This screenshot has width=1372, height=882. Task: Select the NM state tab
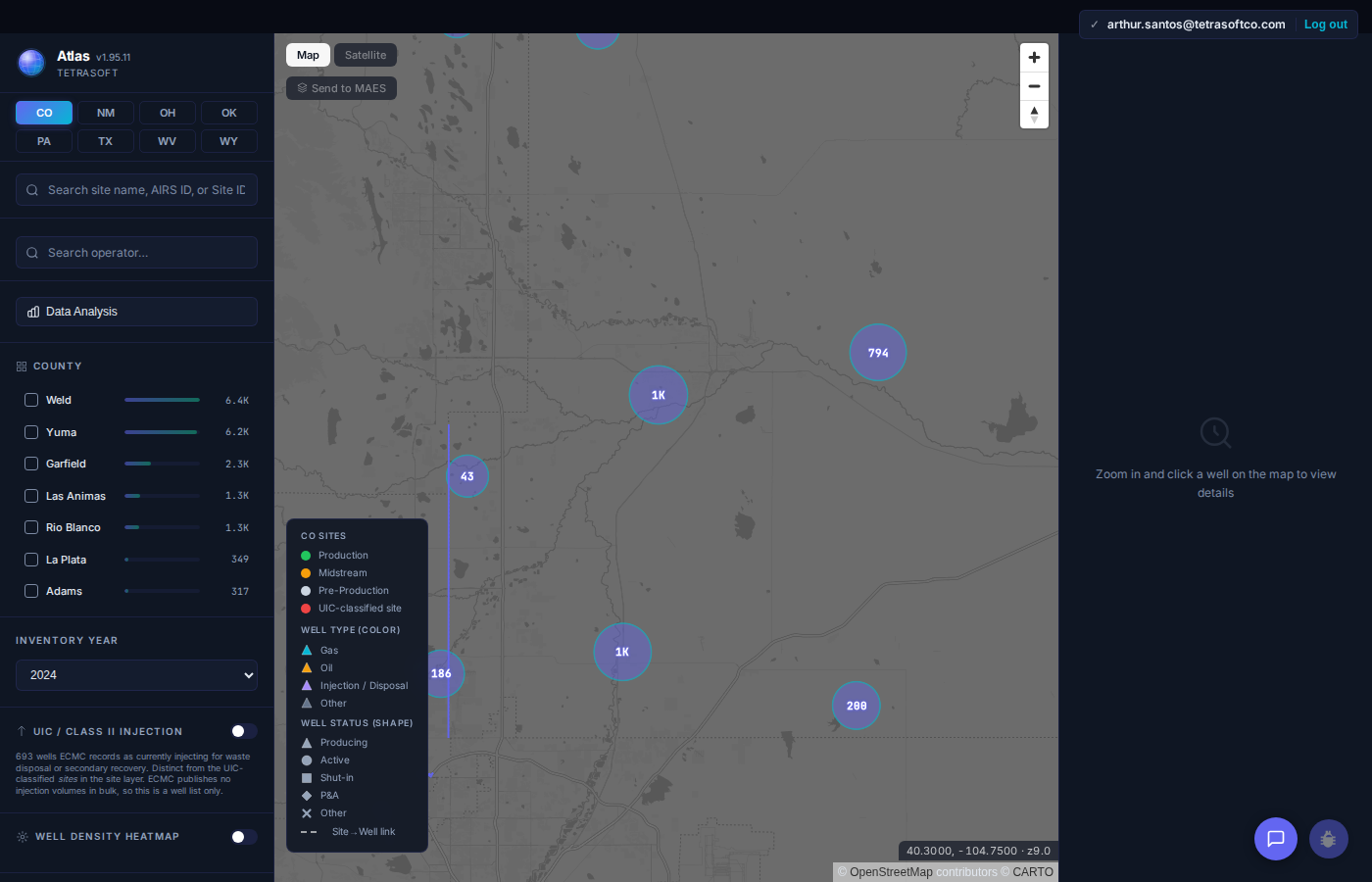[x=106, y=113]
